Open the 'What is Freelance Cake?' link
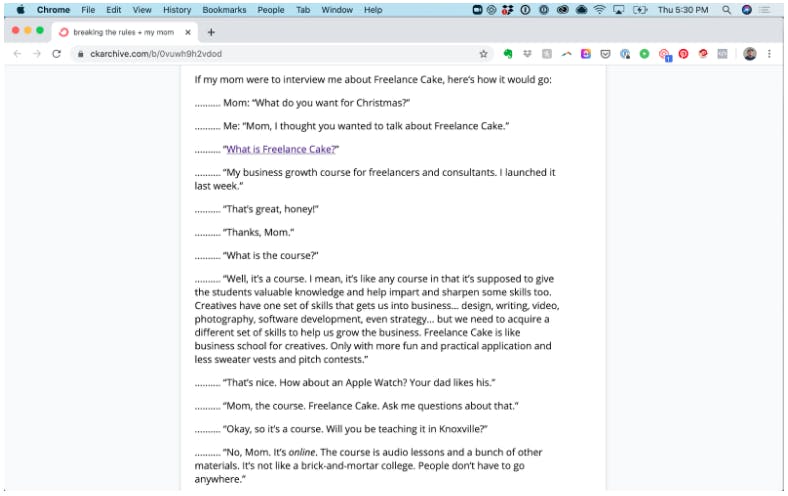The image size is (788, 496). [x=280, y=149]
